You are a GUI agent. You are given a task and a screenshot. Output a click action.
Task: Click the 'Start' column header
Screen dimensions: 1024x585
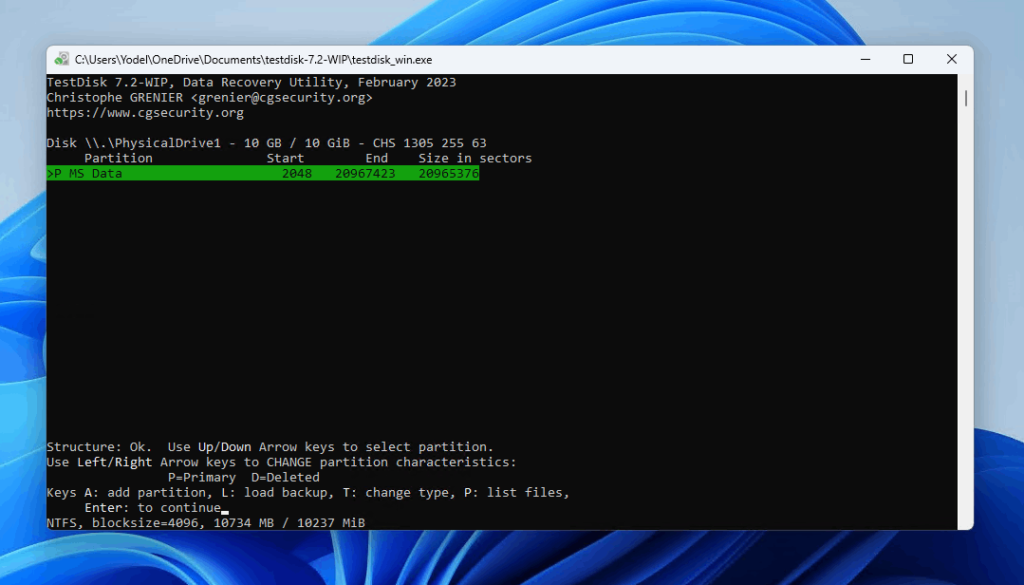point(285,159)
